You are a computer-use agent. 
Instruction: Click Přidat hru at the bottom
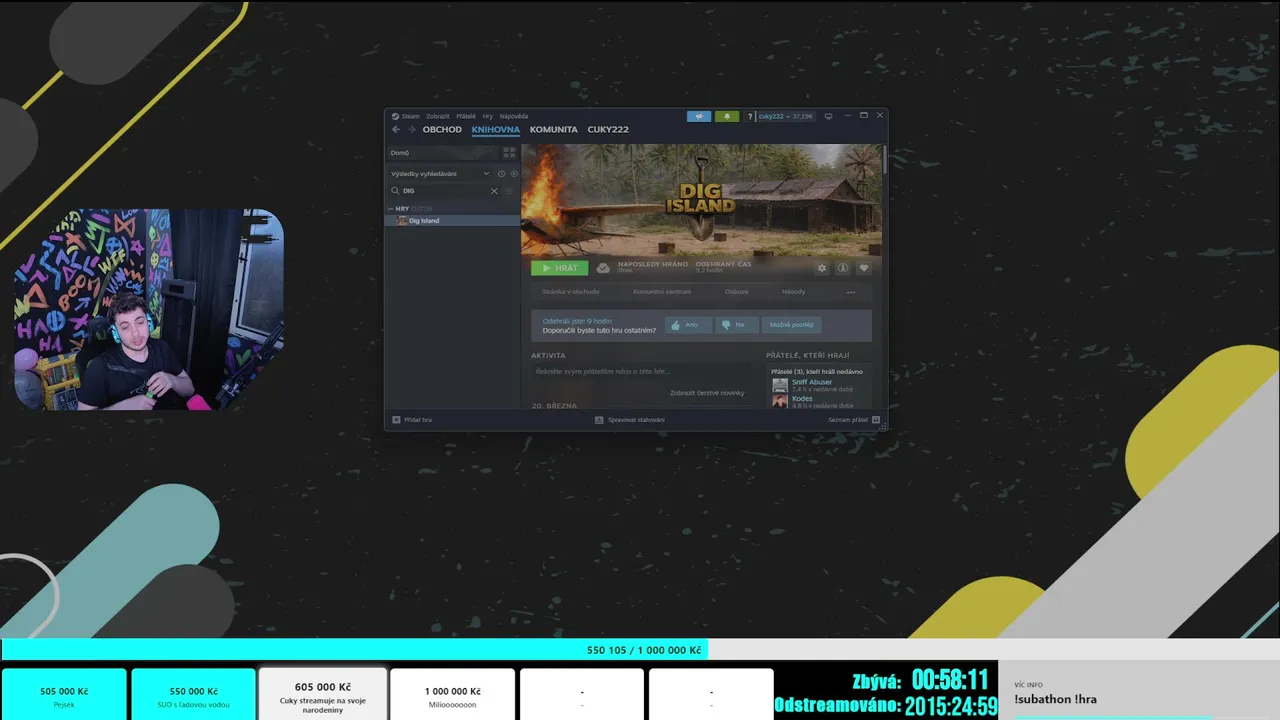pyautogui.click(x=418, y=420)
